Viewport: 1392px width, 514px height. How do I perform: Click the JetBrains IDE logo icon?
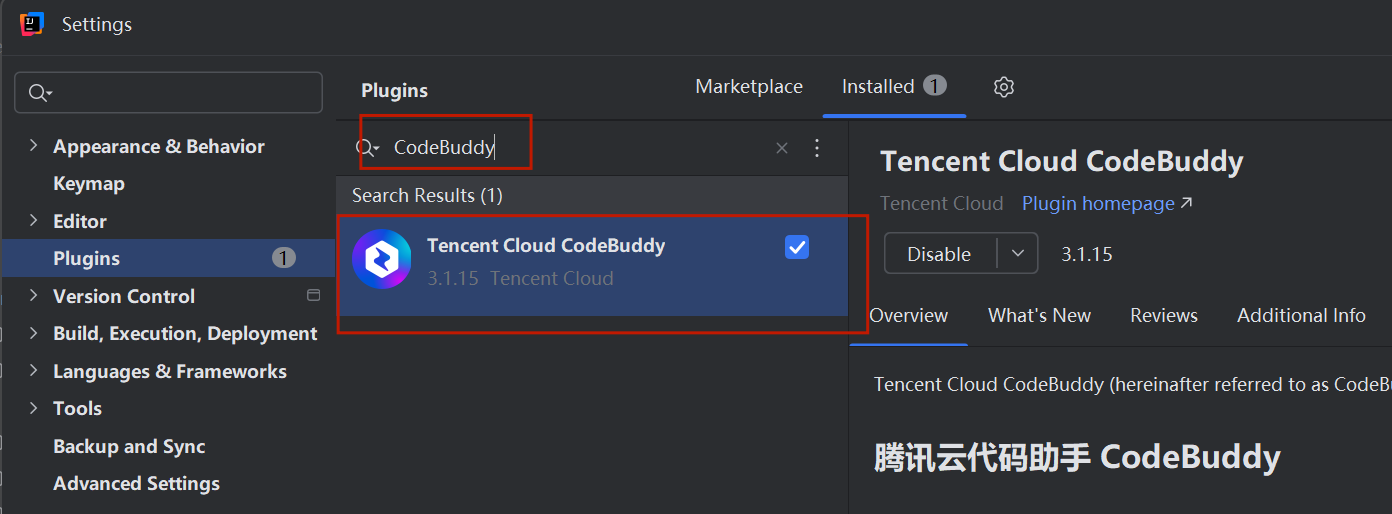point(31,24)
